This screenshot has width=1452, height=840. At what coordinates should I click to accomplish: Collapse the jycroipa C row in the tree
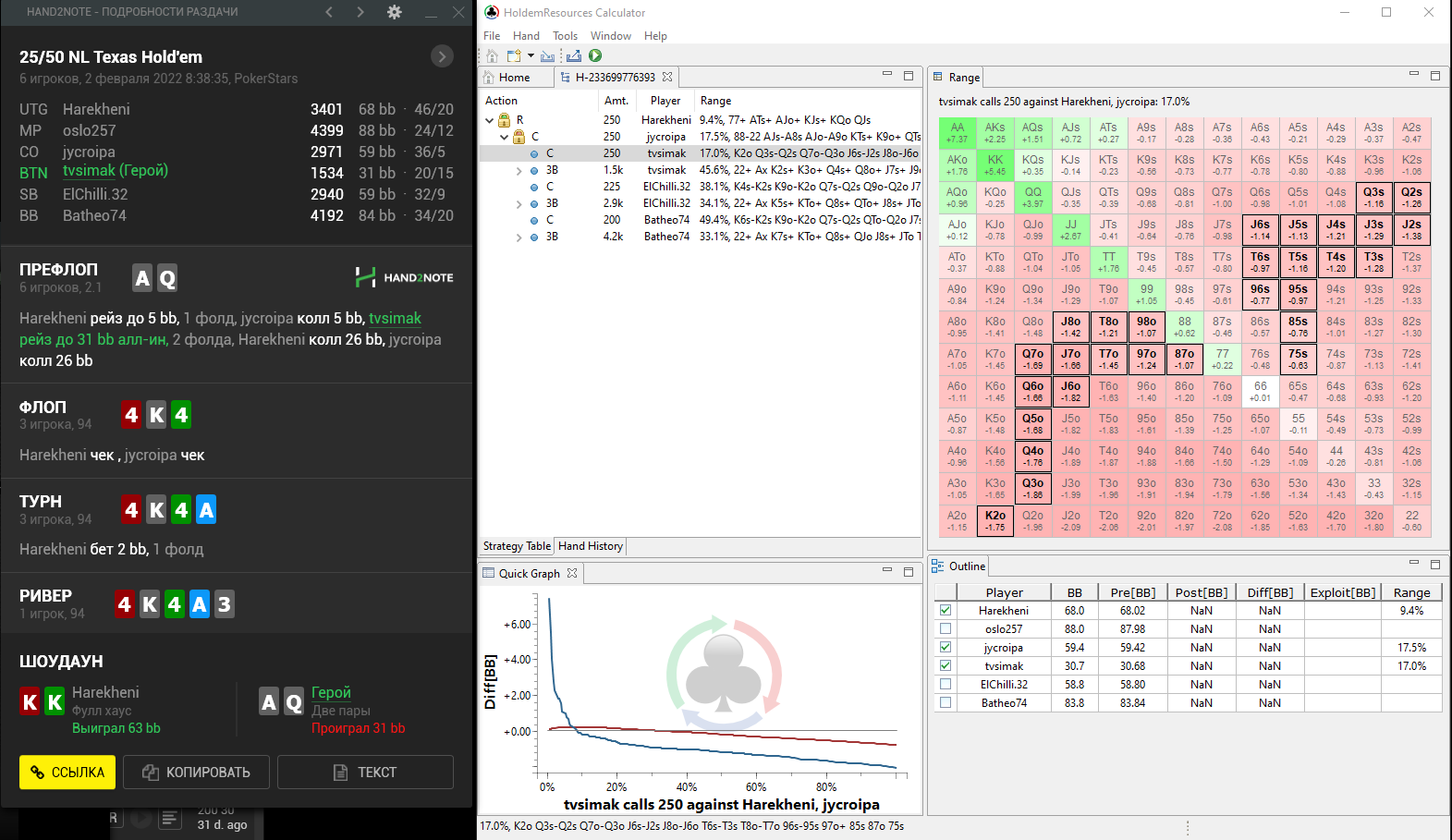505,137
